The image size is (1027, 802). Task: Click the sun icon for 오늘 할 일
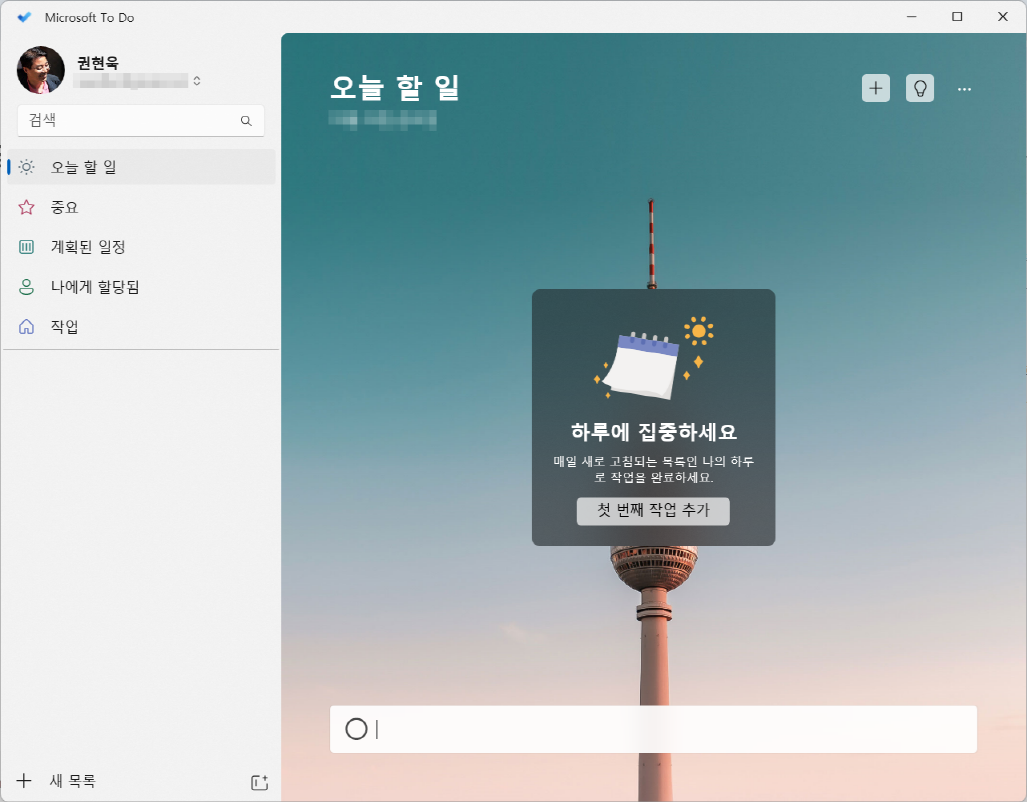(27, 167)
